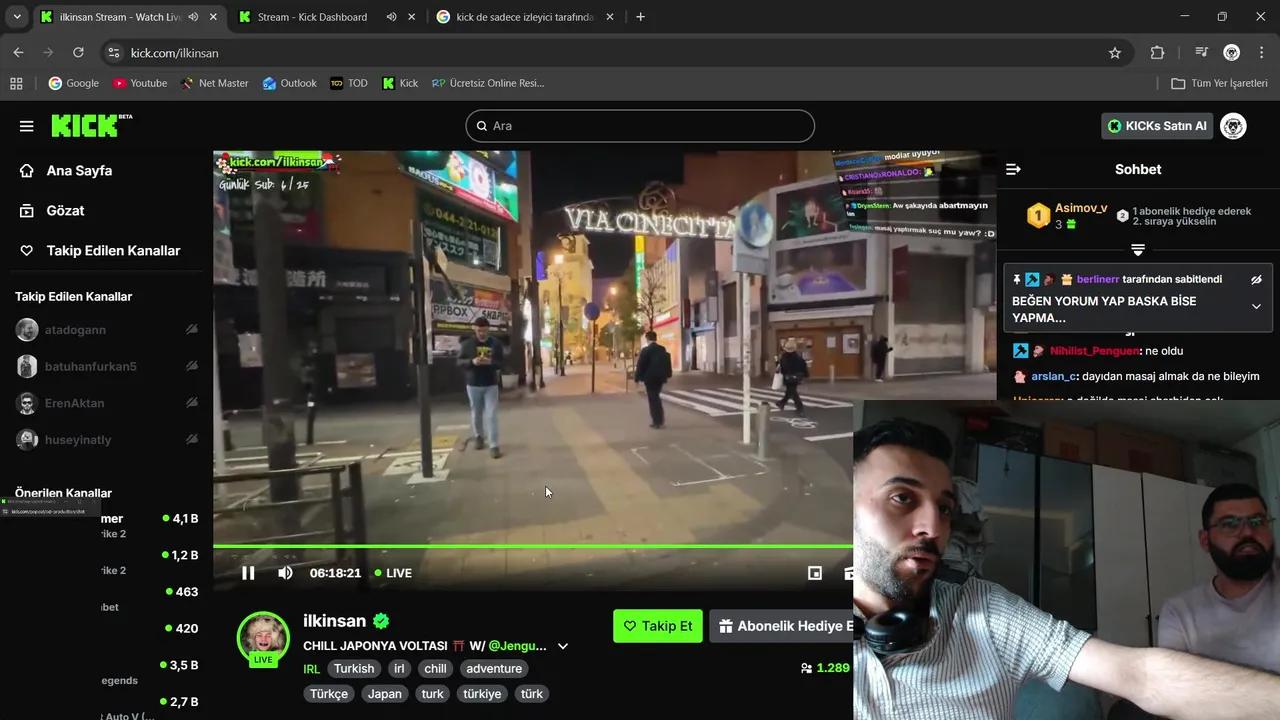The width and height of the screenshot is (1280, 720).
Task: Open the Net Master bookmark
Action: point(215,83)
